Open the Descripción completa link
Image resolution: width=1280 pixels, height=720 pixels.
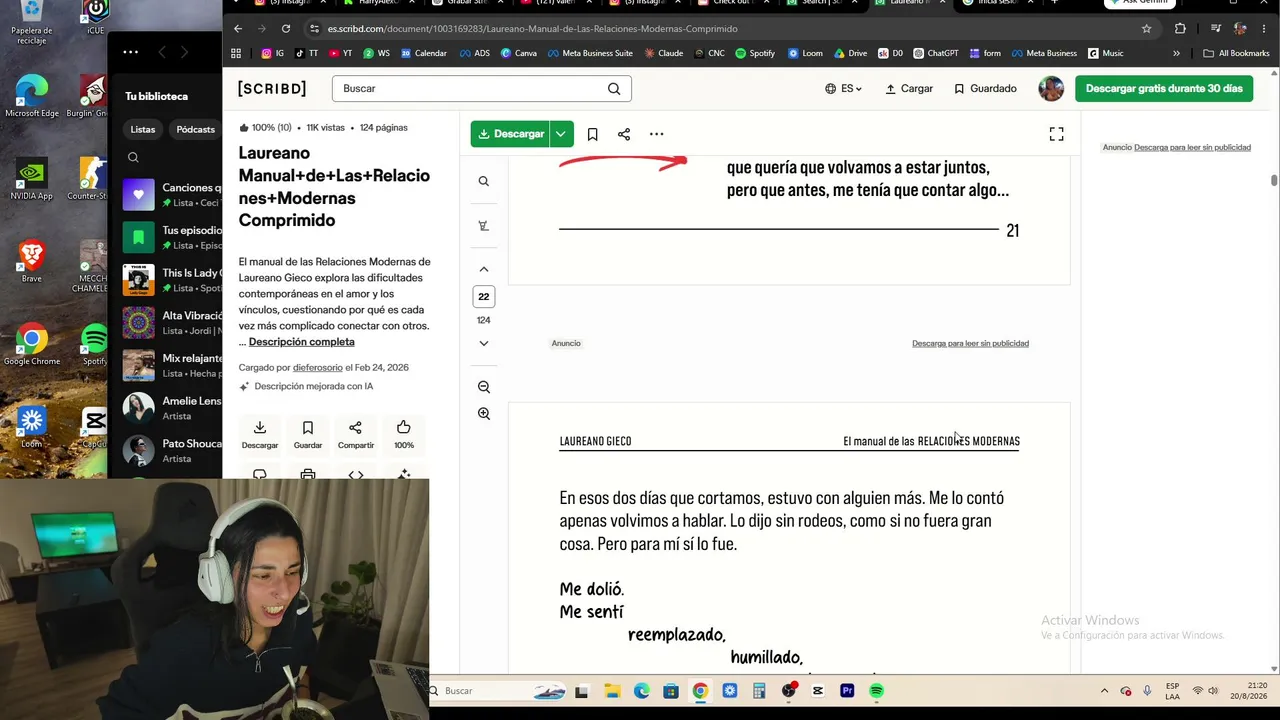coord(301,342)
